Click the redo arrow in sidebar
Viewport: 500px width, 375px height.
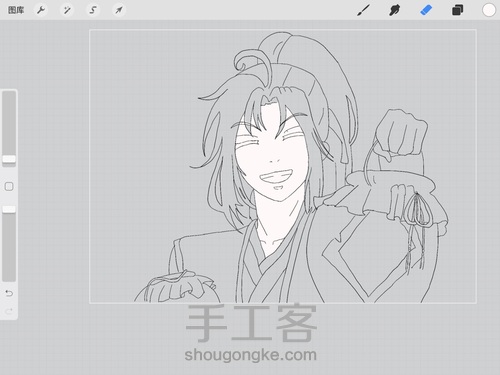coord(9,311)
